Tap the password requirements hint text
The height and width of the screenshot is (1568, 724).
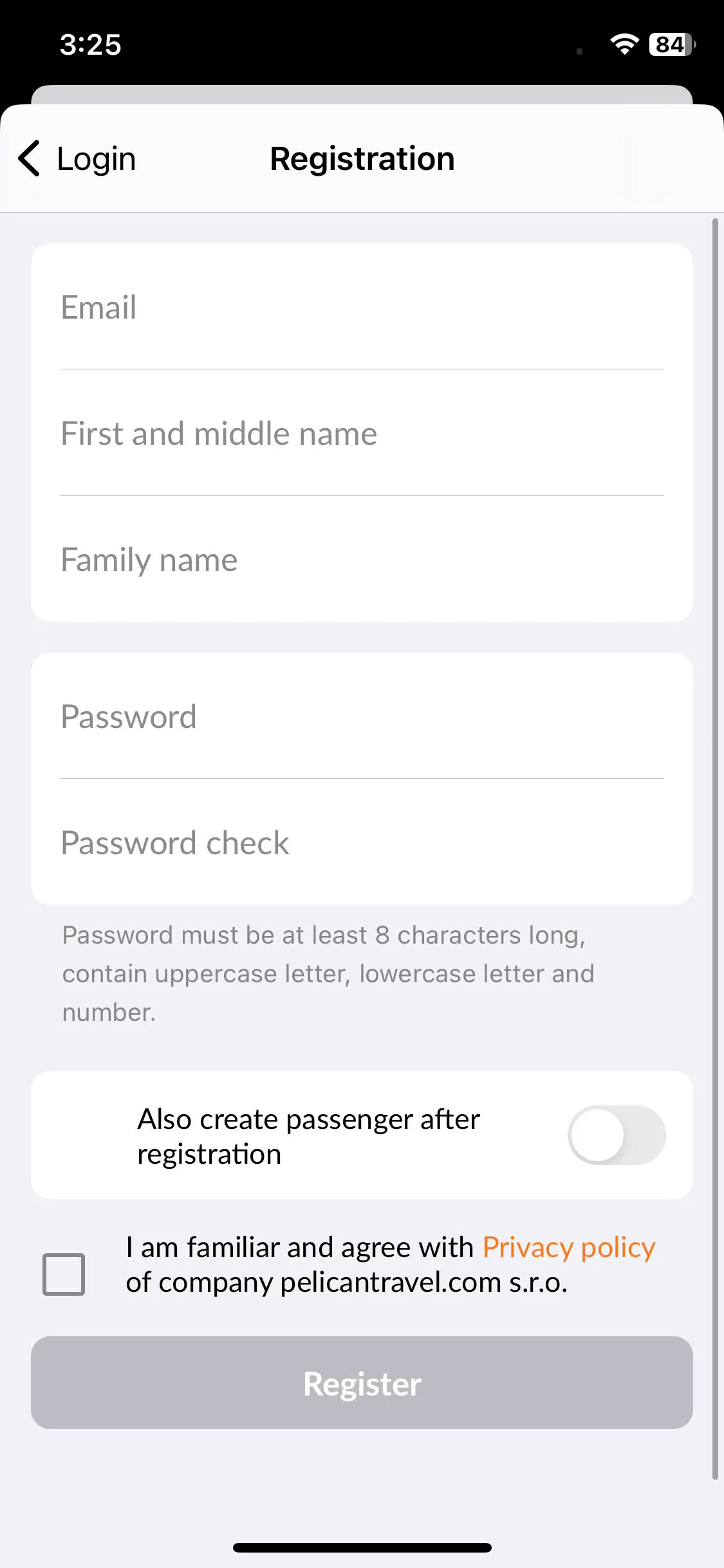tap(328, 973)
